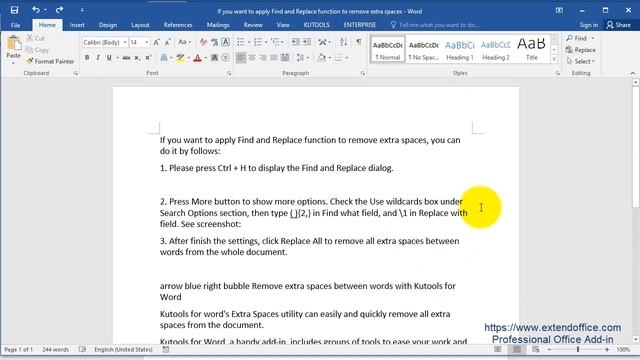This screenshot has height=360, width=640.
Task: Switch to Web Layout view
Action: (536, 349)
